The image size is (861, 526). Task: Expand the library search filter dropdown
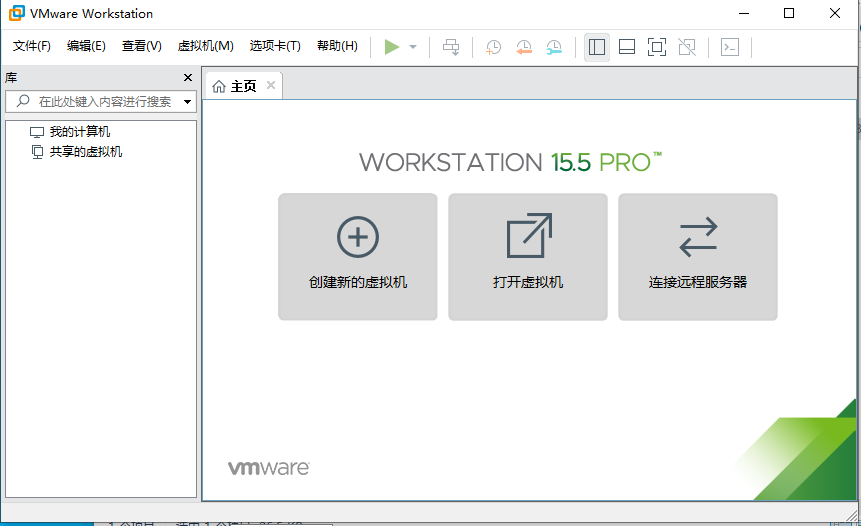click(x=187, y=102)
